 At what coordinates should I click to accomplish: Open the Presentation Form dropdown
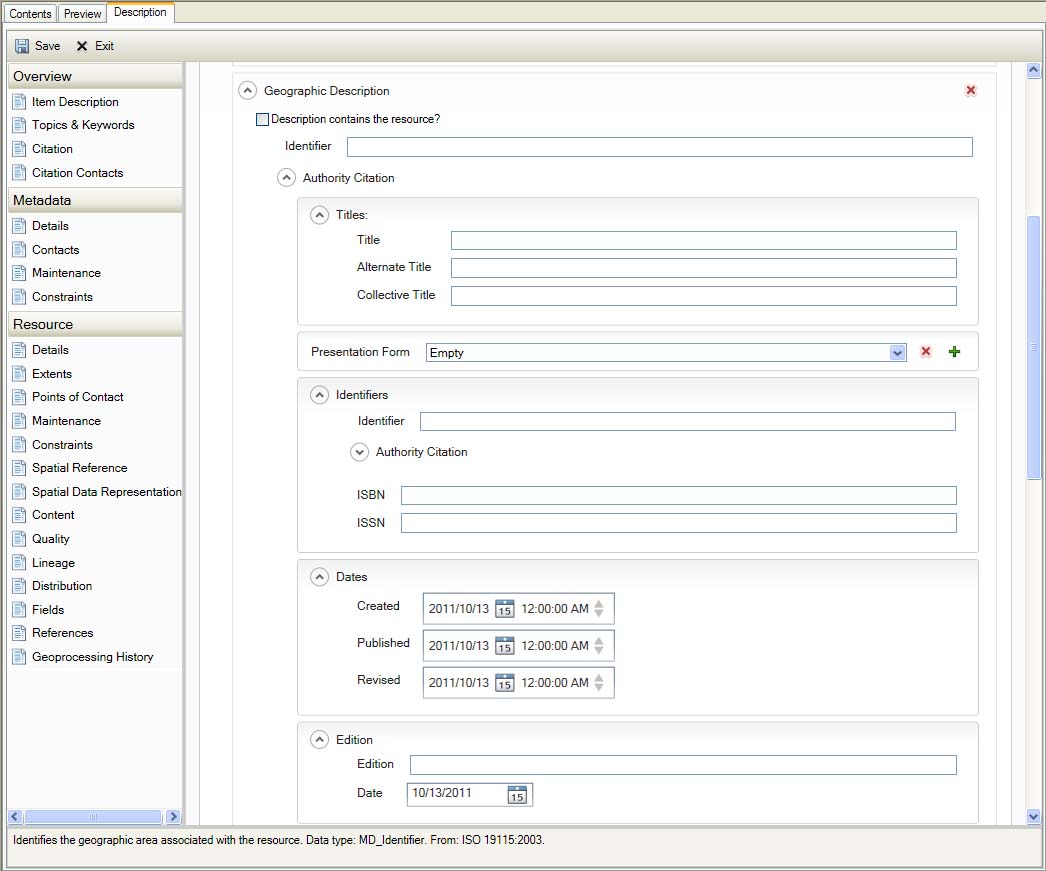tap(897, 353)
